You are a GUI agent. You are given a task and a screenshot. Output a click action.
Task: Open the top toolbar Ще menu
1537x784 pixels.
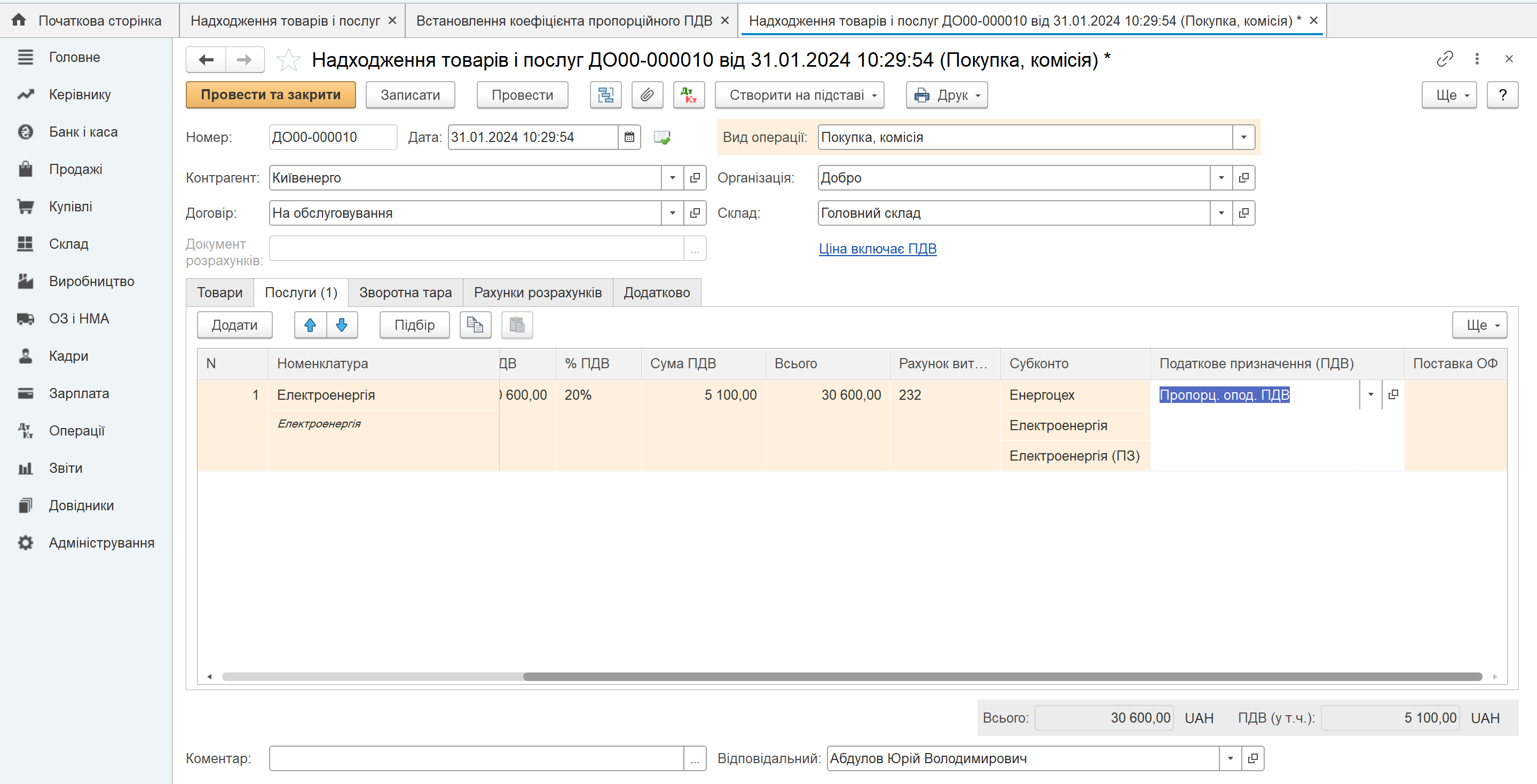point(1449,95)
